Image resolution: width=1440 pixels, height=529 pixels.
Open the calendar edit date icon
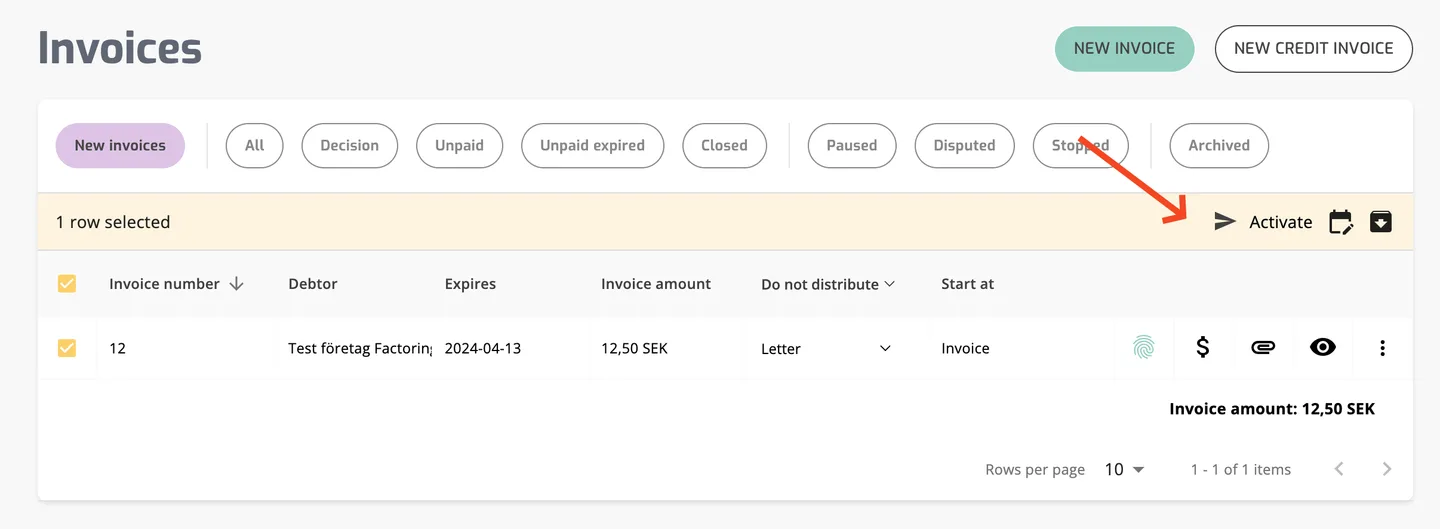(1341, 222)
